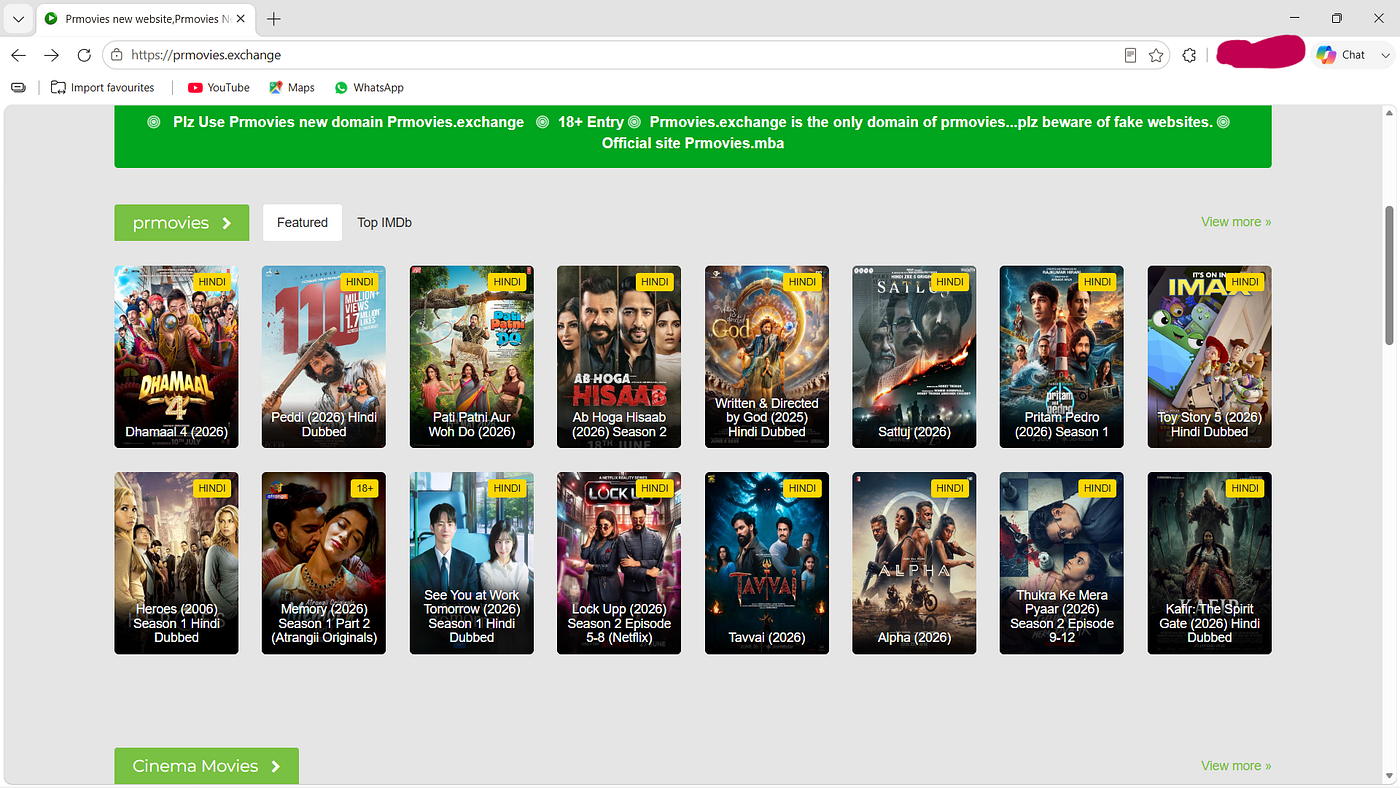Viewport: 1400px width, 788px height.
Task: Open a new browser tab
Action: pyautogui.click(x=274, y=19)
